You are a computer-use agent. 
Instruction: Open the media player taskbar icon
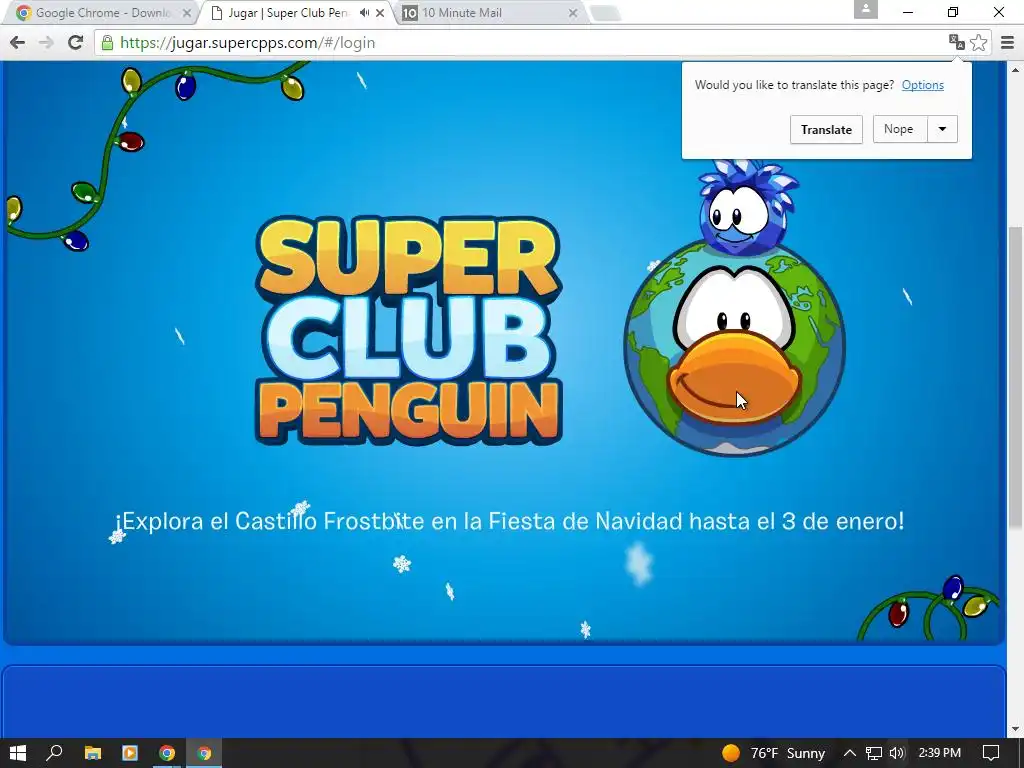coord(130,753)
